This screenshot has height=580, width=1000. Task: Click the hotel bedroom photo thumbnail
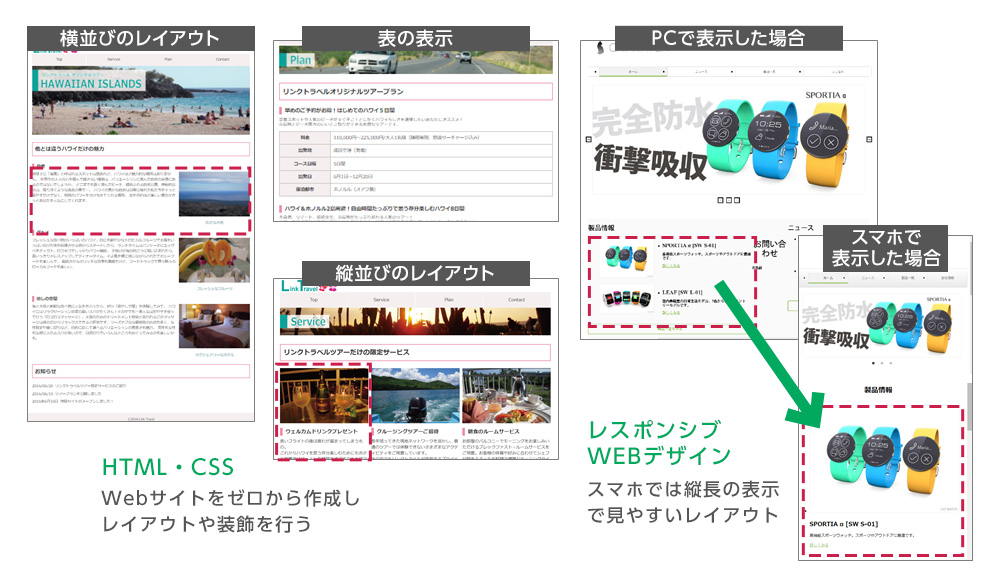point(214,325)
